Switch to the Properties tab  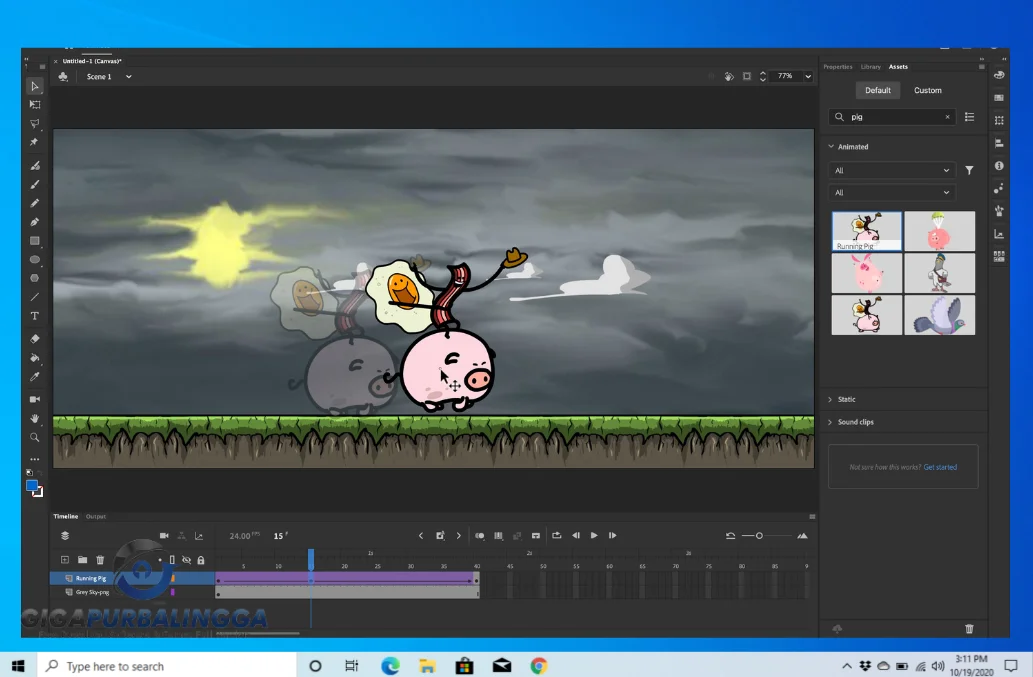837,67
